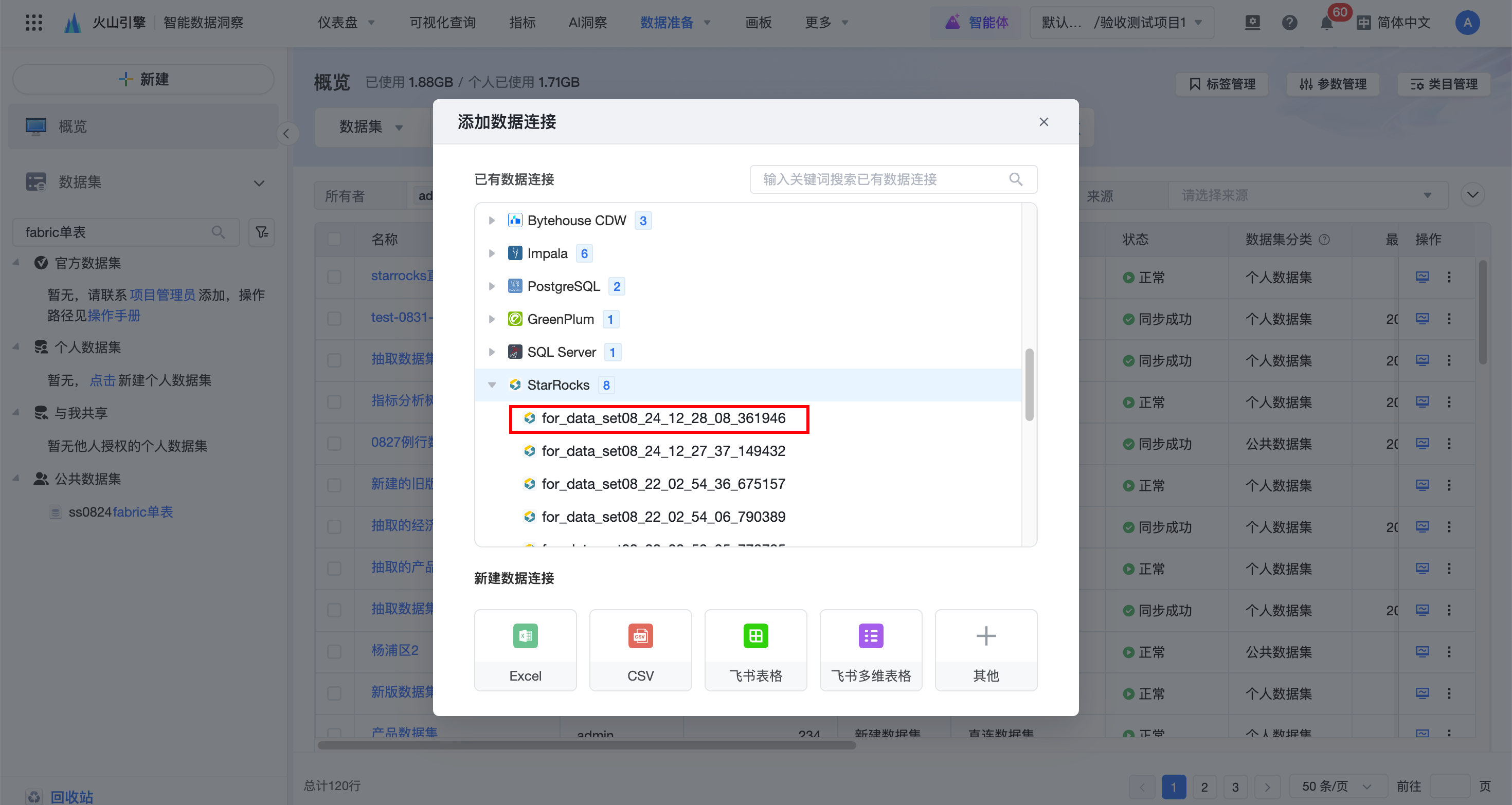Viewport: 1512px width, 805px height.
Task: Tick the checkbox for the starrocks dataset row
Action: click(335, 277)
